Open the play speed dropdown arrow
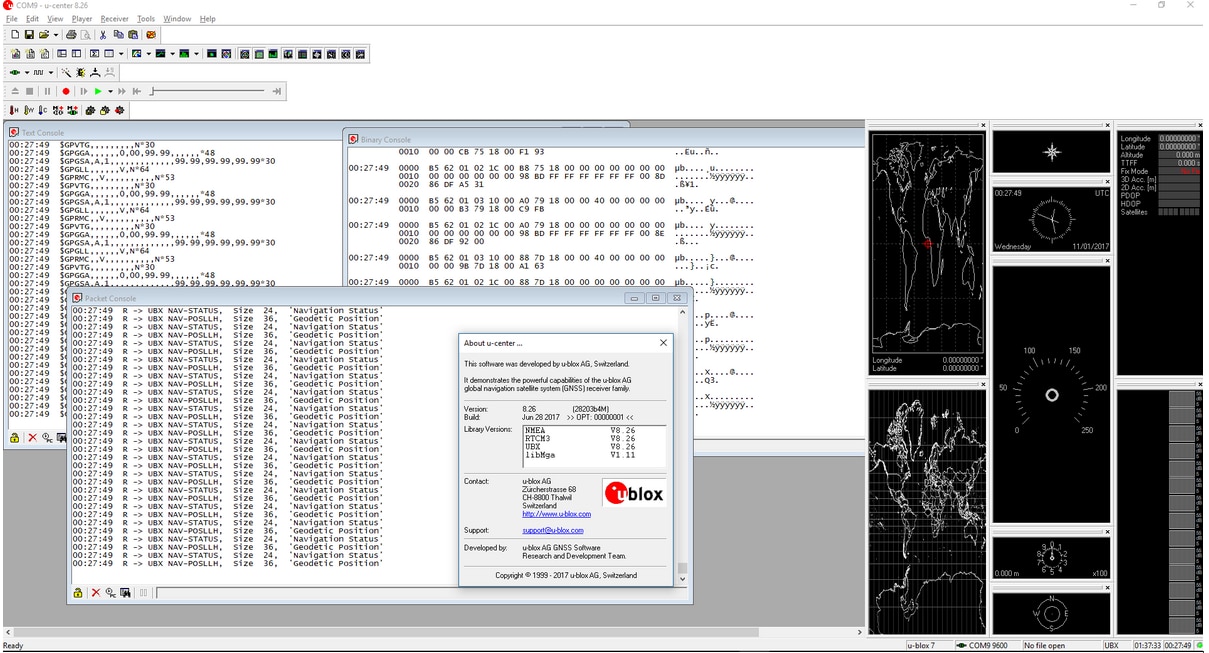1209x653 pixels. [110, 91]
